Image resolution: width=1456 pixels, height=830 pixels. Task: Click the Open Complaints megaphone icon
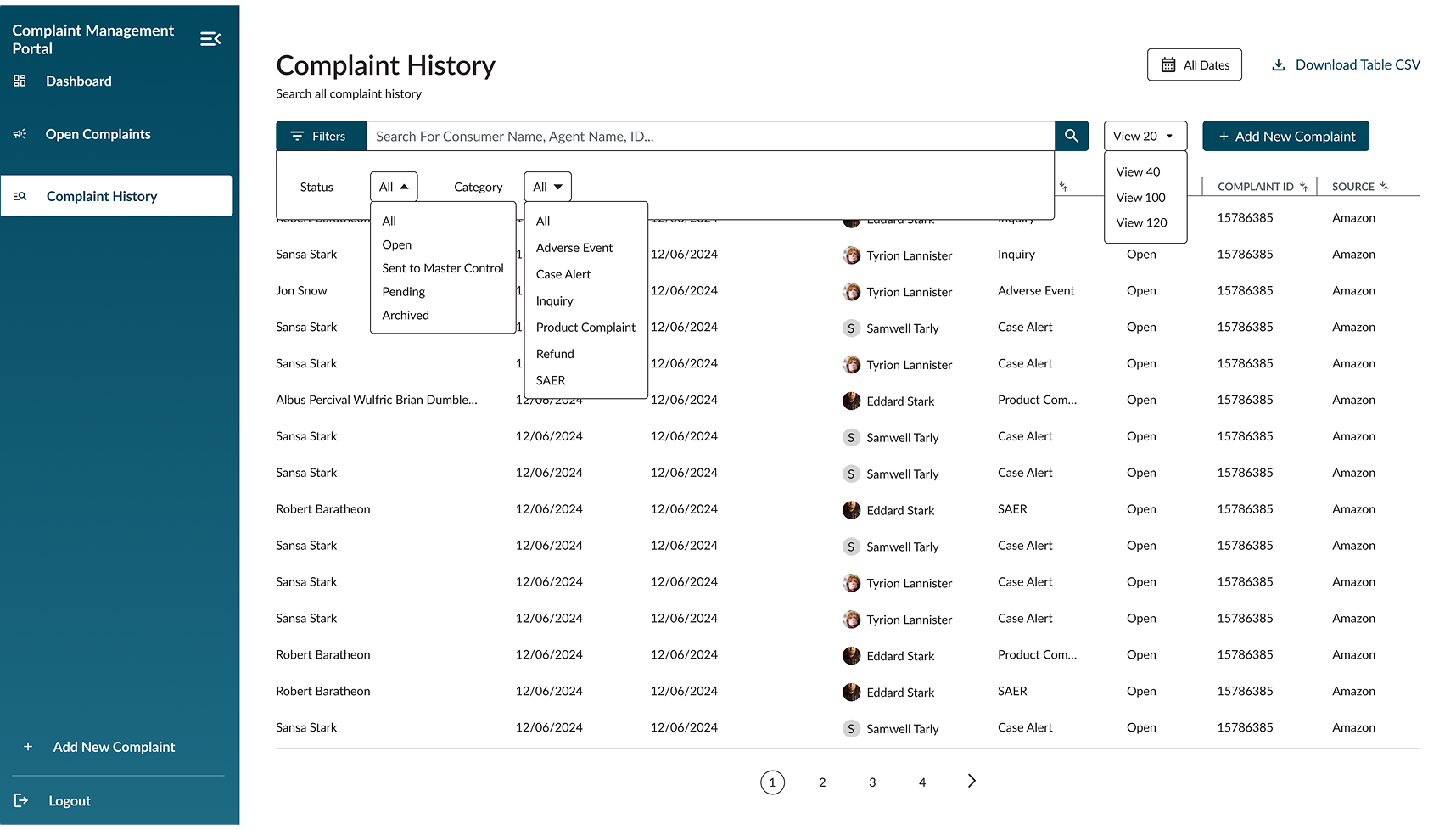point(20,134)
